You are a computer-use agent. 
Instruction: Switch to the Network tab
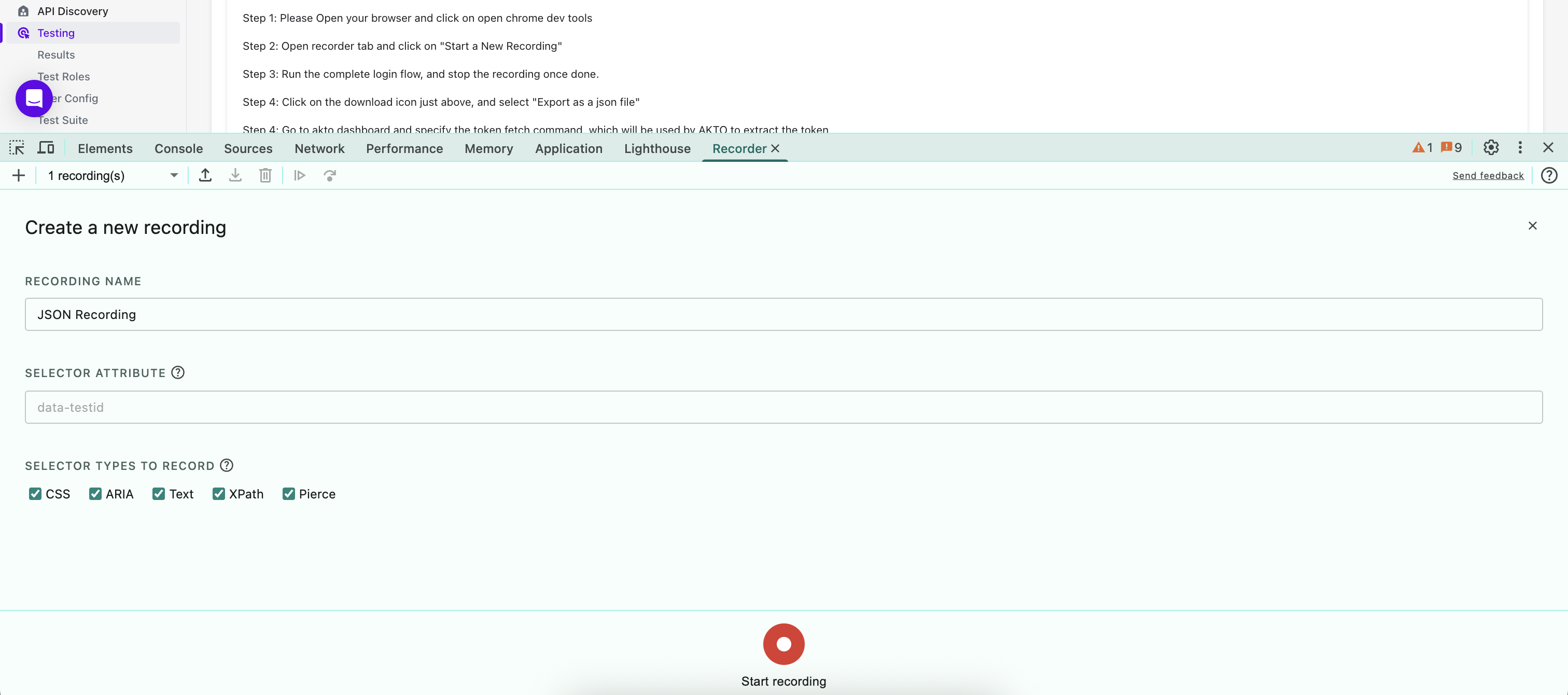point(319,149)
